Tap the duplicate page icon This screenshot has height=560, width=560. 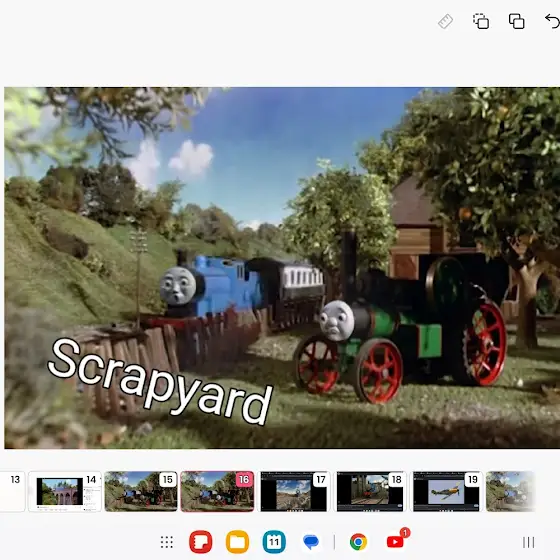click(516, 21)
